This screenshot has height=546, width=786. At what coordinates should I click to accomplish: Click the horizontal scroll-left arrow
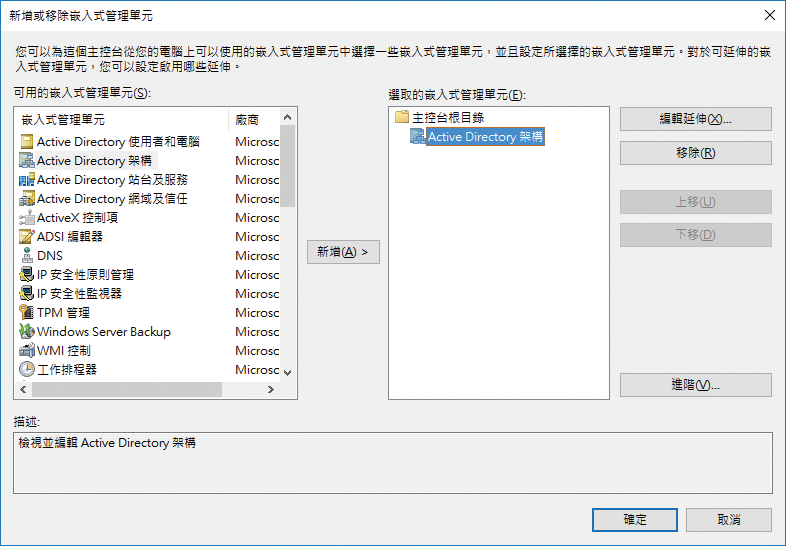click(23, 390)
